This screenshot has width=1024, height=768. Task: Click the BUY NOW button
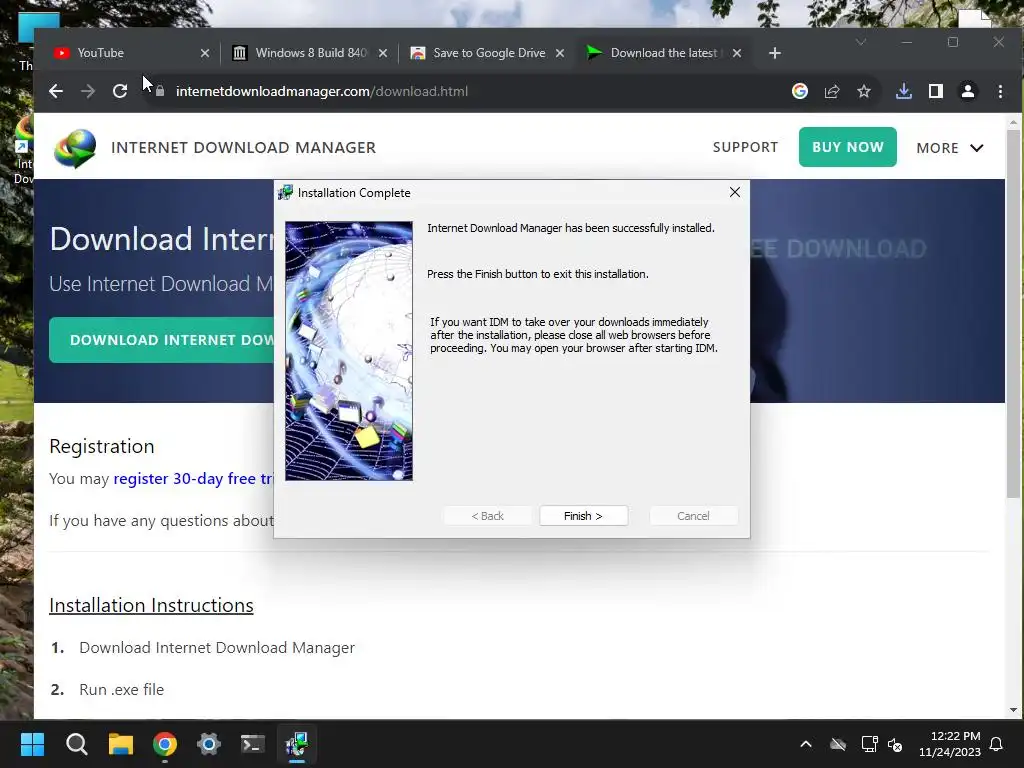click(x=848, y=147)
